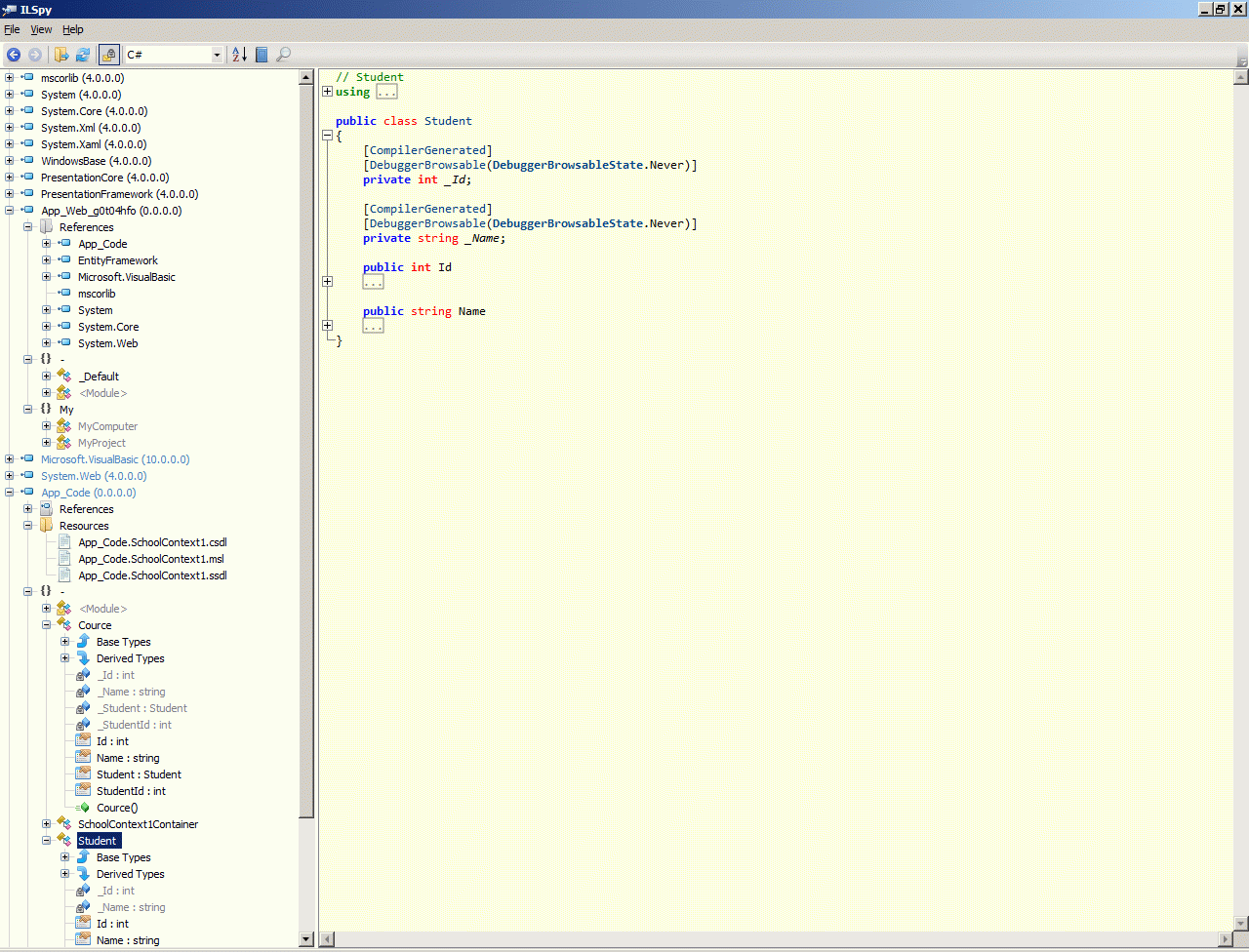
Task: Go back with the blue Back arrow
Action: (x=14, y=55)
